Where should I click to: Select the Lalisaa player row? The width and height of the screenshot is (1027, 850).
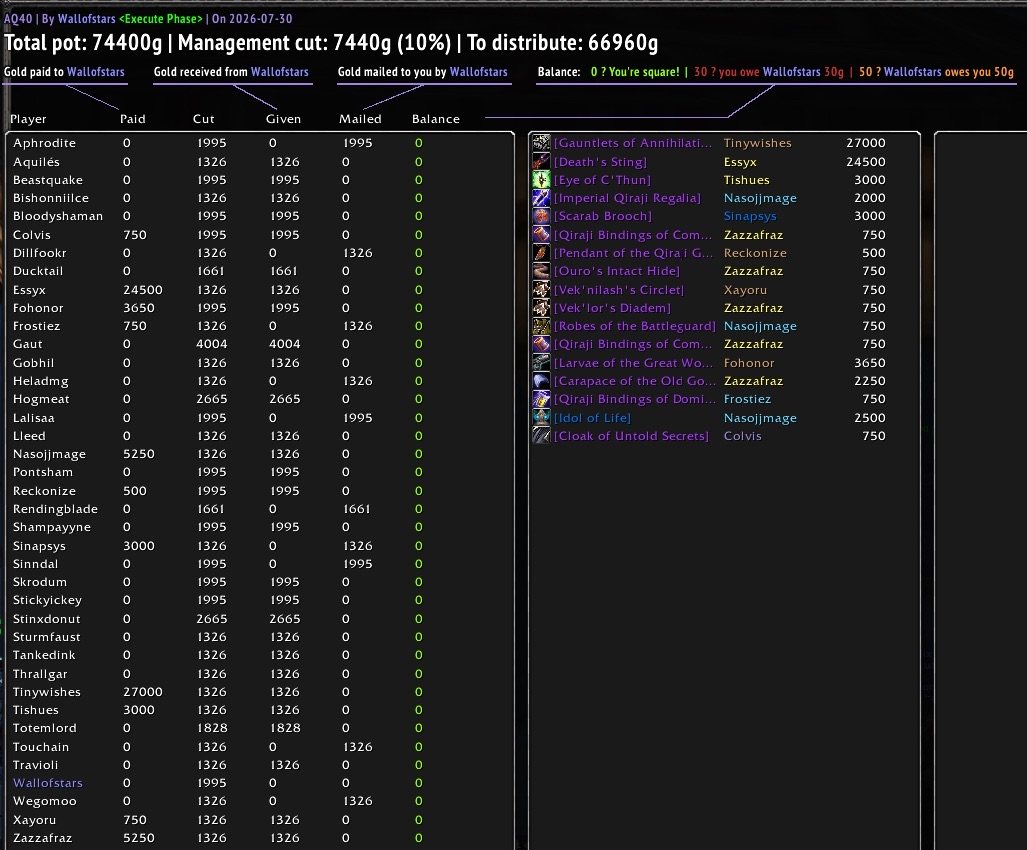coord(260,418)
